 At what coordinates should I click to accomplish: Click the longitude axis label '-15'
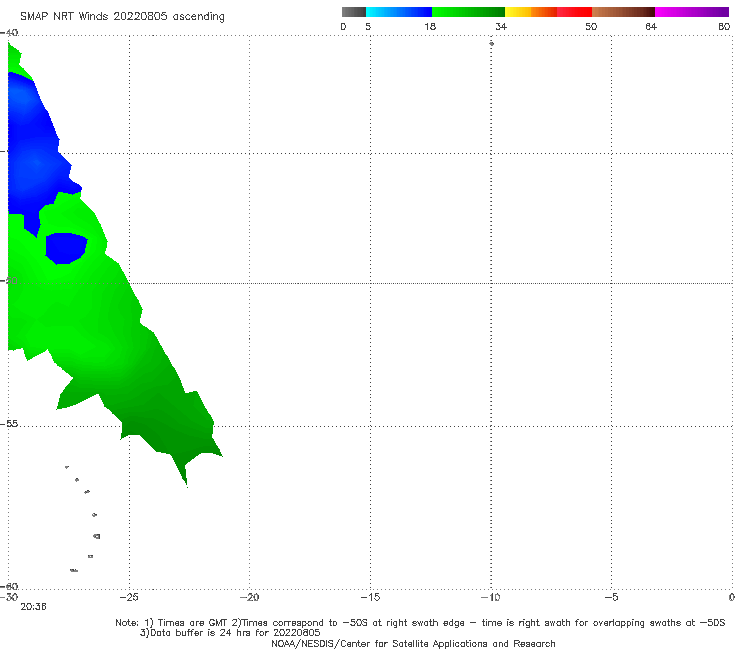370,597
